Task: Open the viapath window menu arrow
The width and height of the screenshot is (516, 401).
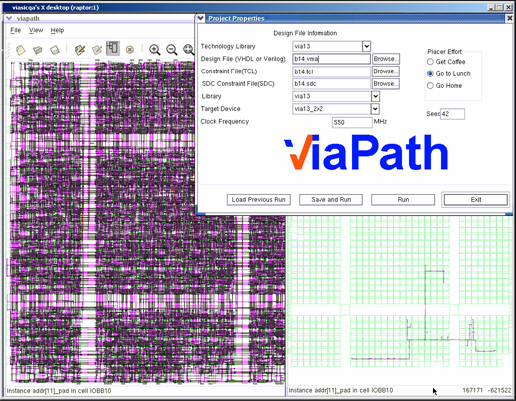Action: pos(9,18)
